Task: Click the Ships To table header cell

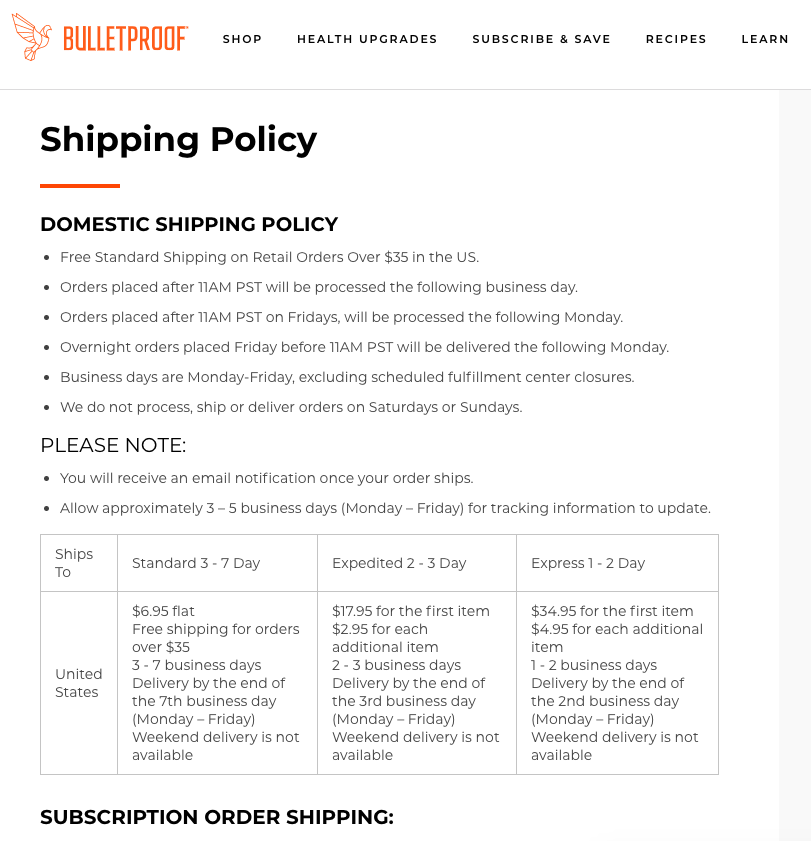Action: click(74, 563)
